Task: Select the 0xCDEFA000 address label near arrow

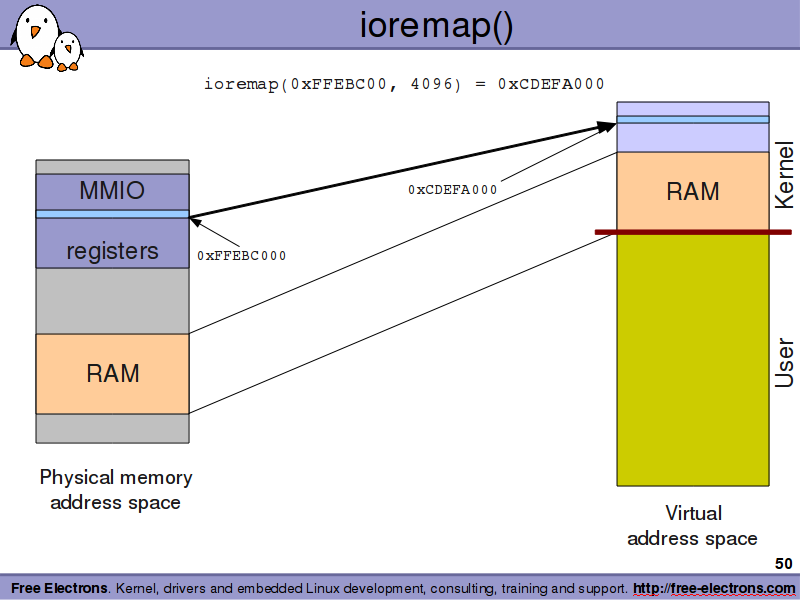Action: (452, 190)
